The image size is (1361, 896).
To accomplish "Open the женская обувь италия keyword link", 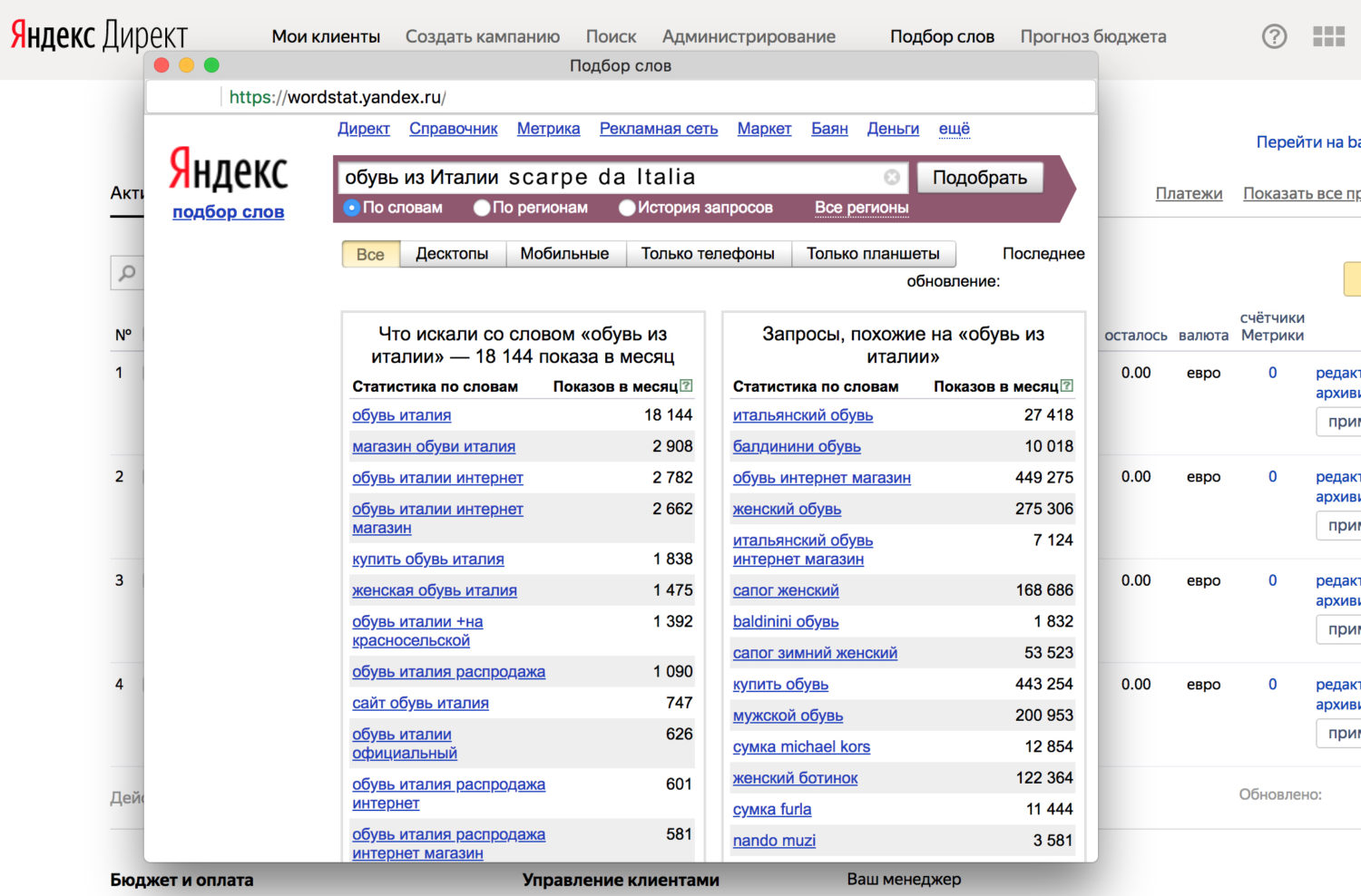I will point(435,591).
